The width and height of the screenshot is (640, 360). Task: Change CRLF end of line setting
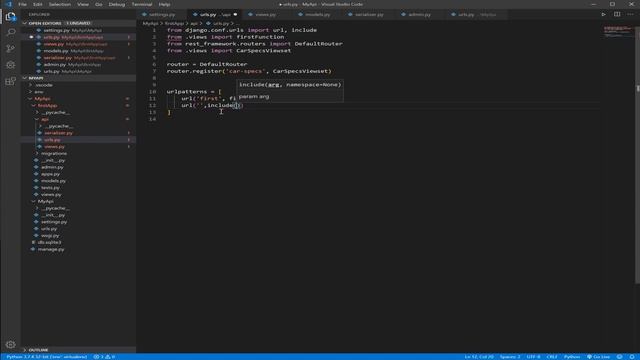point(552,357)
